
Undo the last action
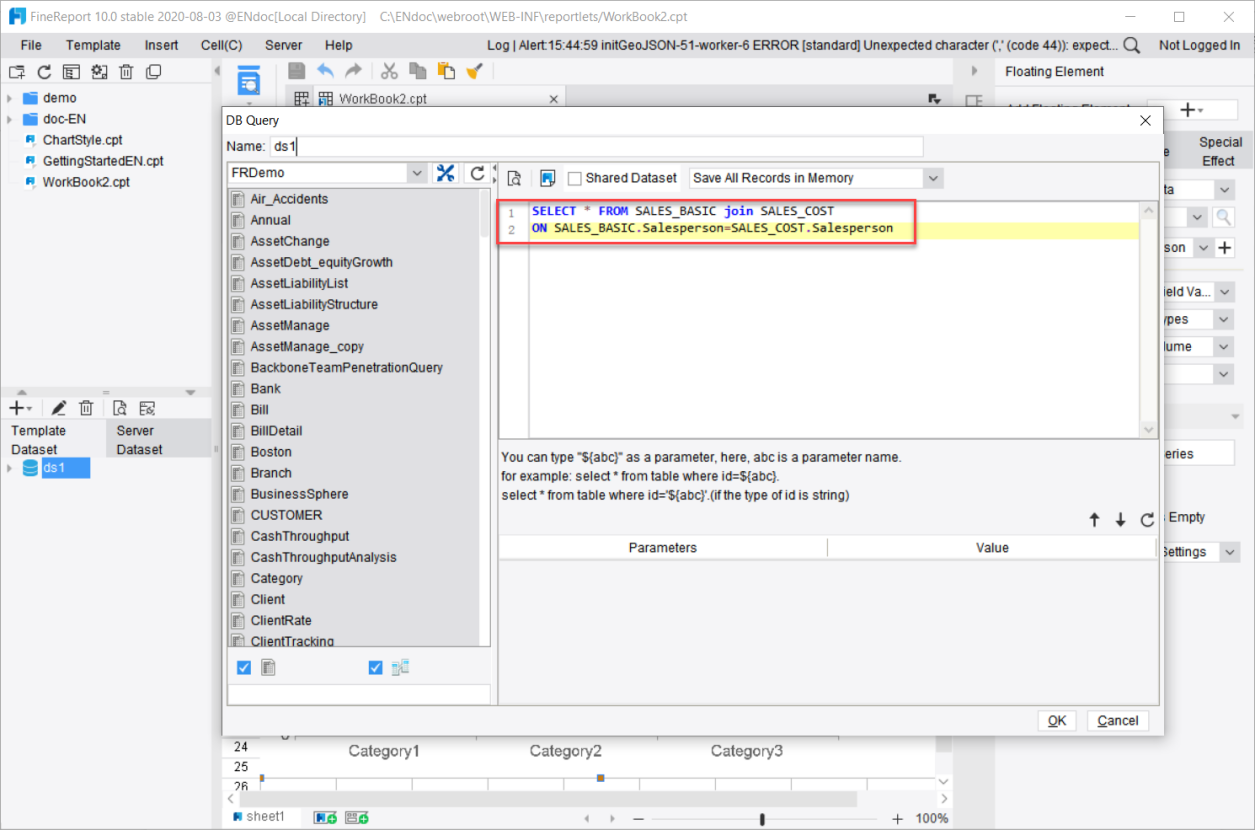click(x=325, y=71)
